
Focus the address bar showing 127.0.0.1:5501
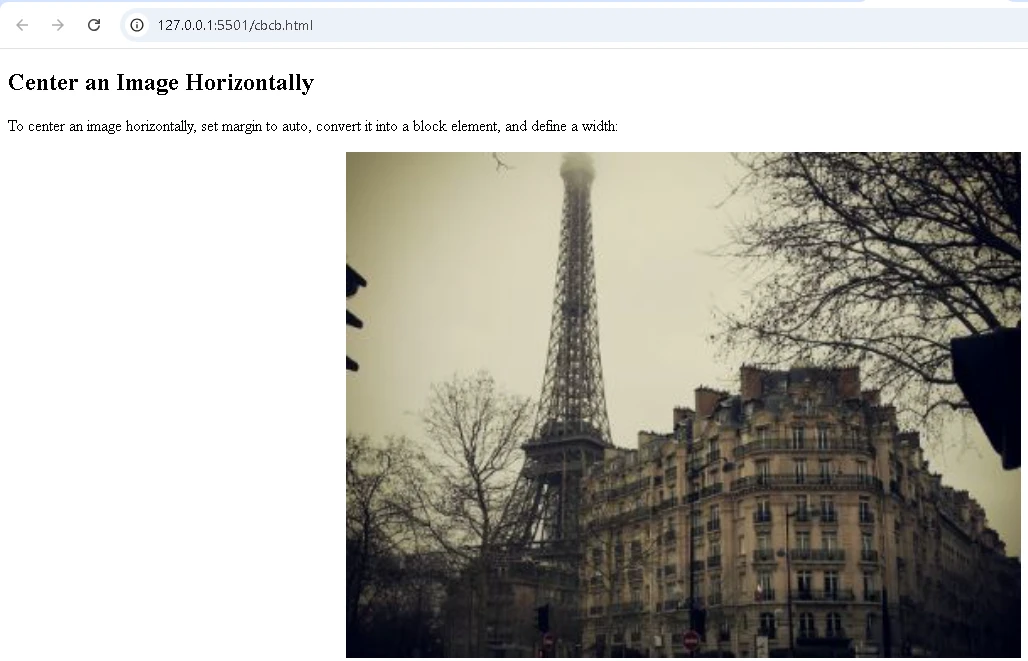click(x=574, y=25)
